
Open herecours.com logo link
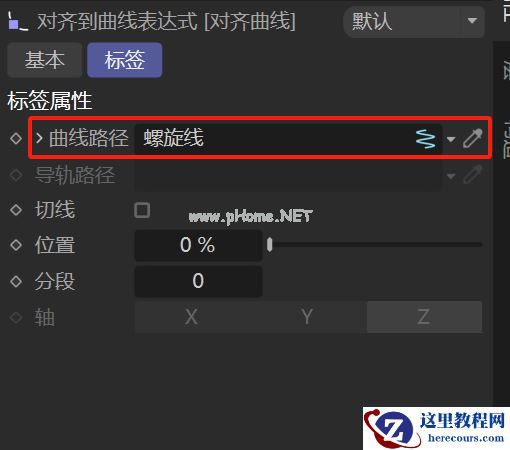[436, 428]
